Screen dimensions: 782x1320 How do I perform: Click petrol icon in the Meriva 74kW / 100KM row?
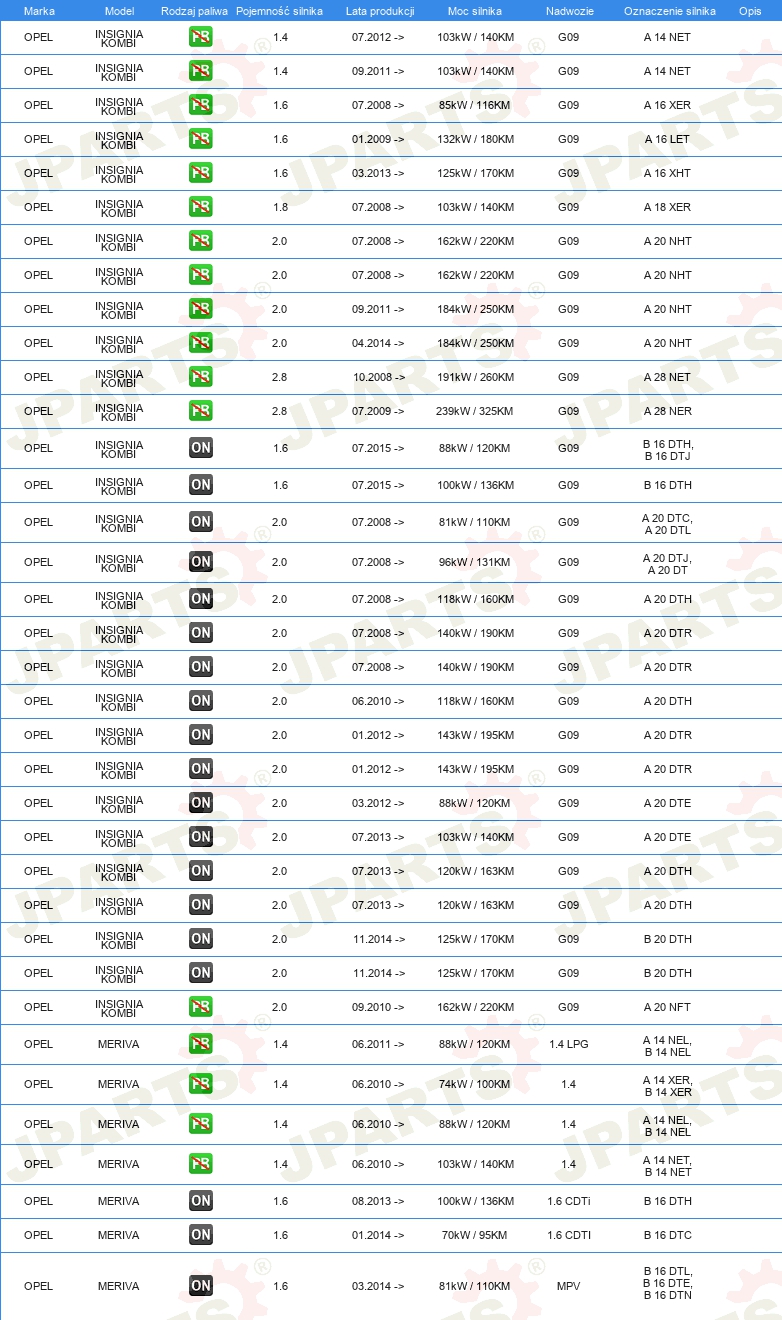201,1084
